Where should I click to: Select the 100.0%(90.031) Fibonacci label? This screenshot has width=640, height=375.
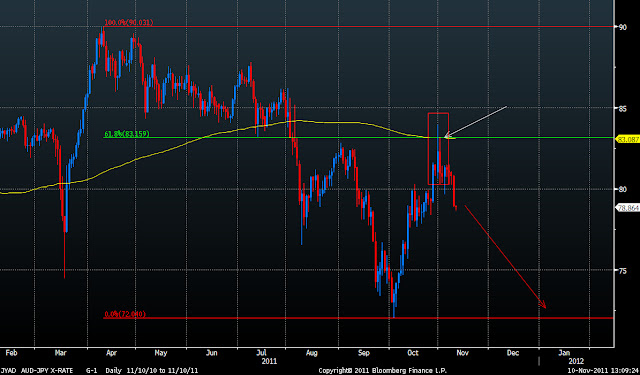tap(129, 23)
